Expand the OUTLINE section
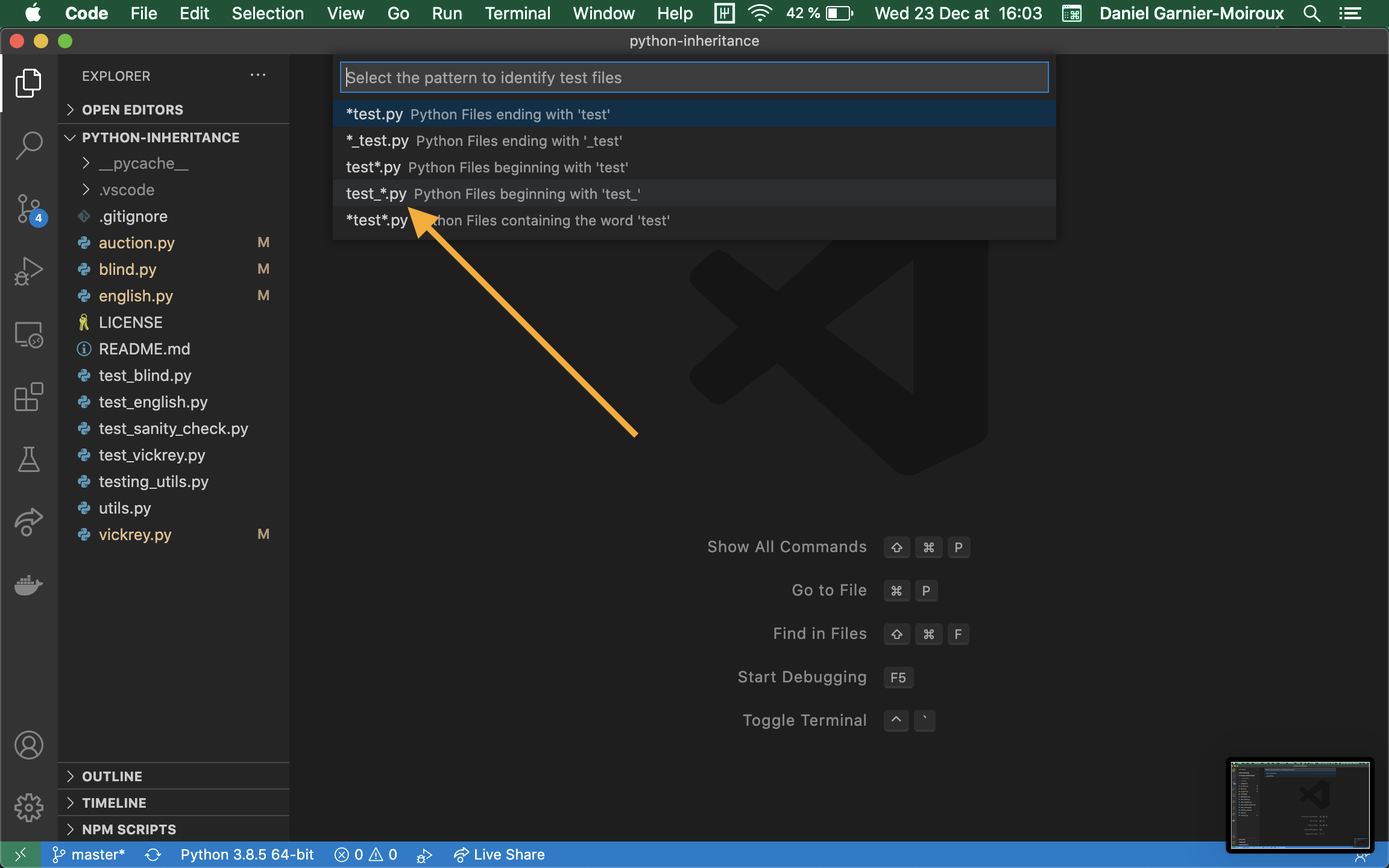 112,776
